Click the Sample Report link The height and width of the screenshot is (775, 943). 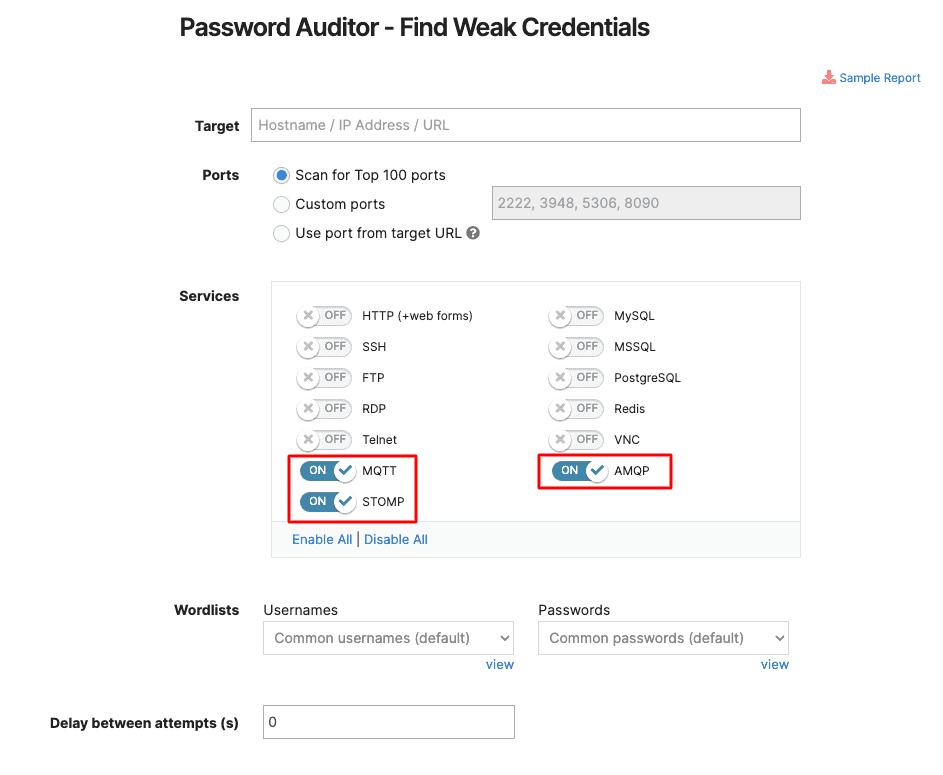click(880, 77)
